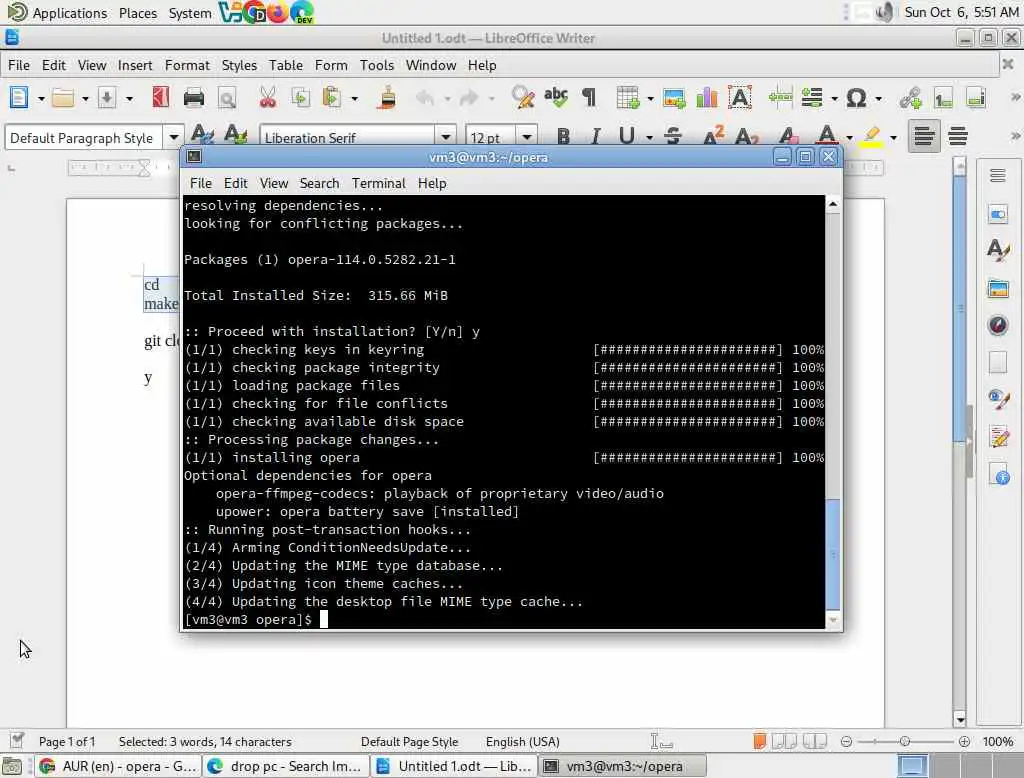Open sidebar Gallery deck icon
This screenshot has width=1024, height=778.
998,288
